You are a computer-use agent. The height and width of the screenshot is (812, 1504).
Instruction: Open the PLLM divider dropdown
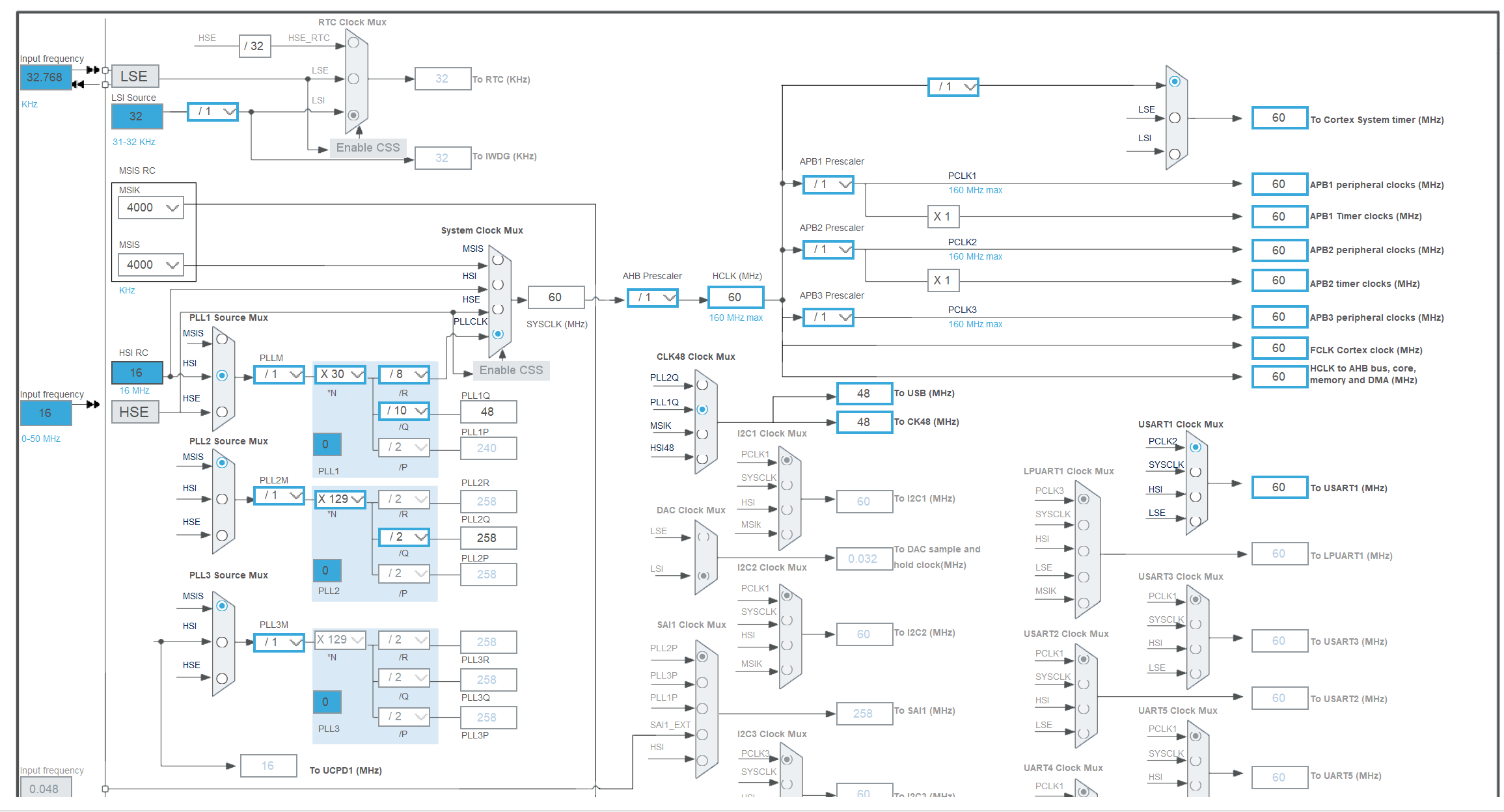click(279, 374)
